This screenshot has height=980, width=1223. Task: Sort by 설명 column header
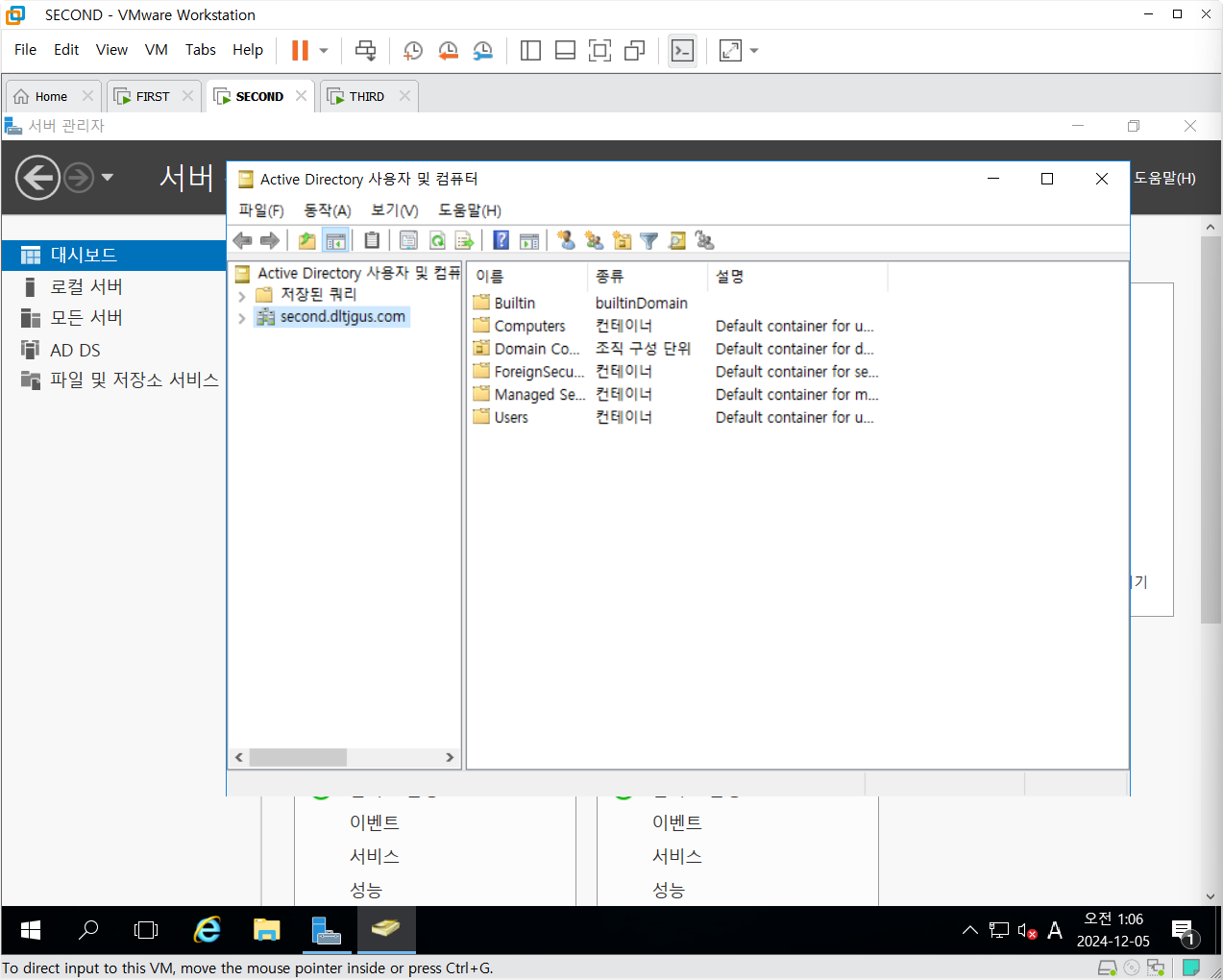click(798, 277)
